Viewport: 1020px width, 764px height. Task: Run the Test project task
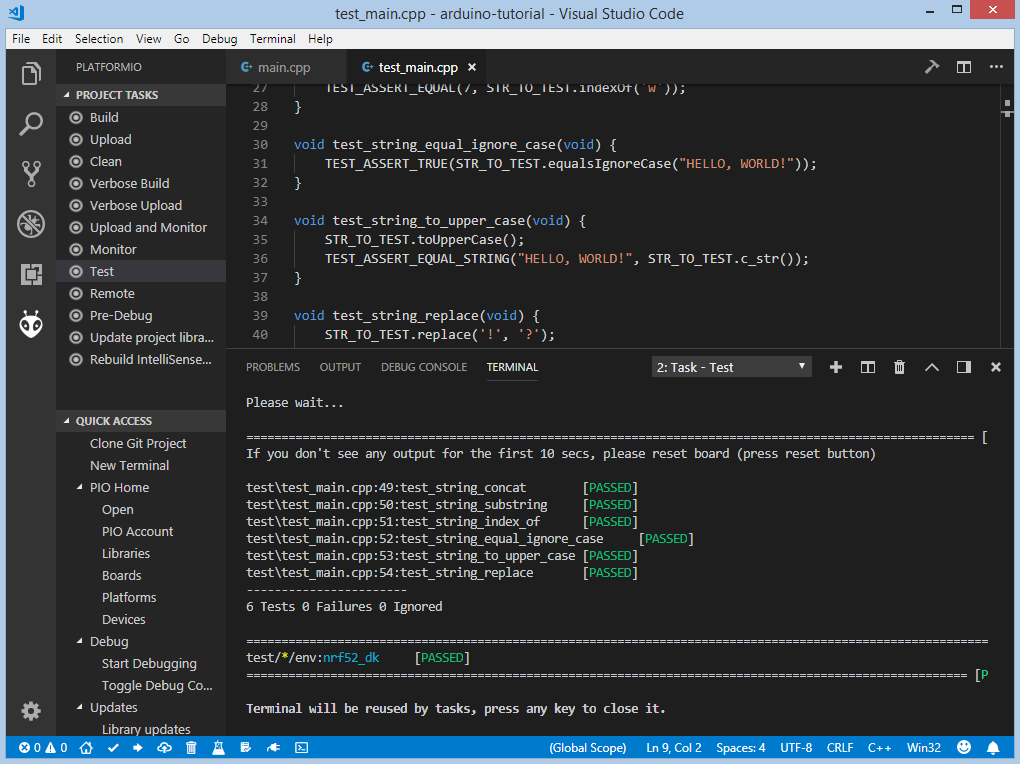[141, 271]
